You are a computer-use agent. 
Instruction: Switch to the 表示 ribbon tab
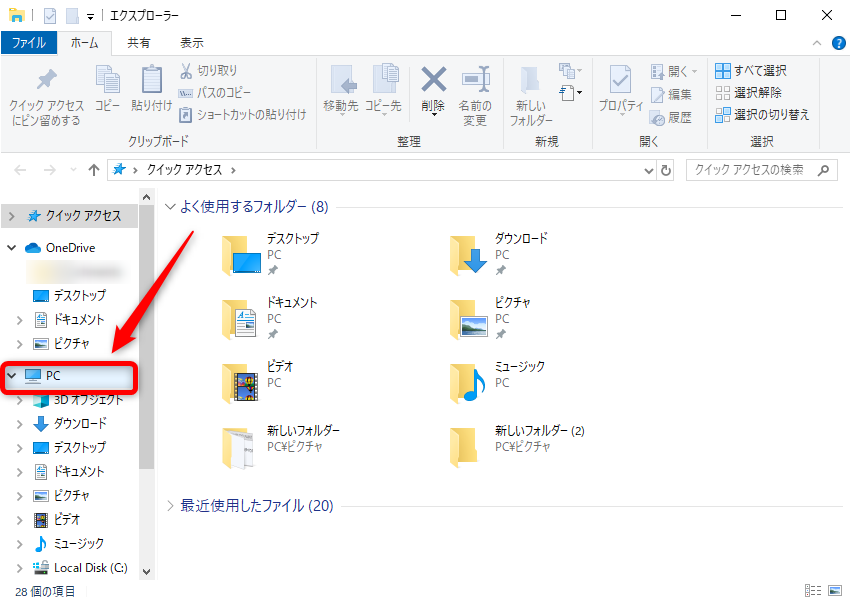point(191,42)
